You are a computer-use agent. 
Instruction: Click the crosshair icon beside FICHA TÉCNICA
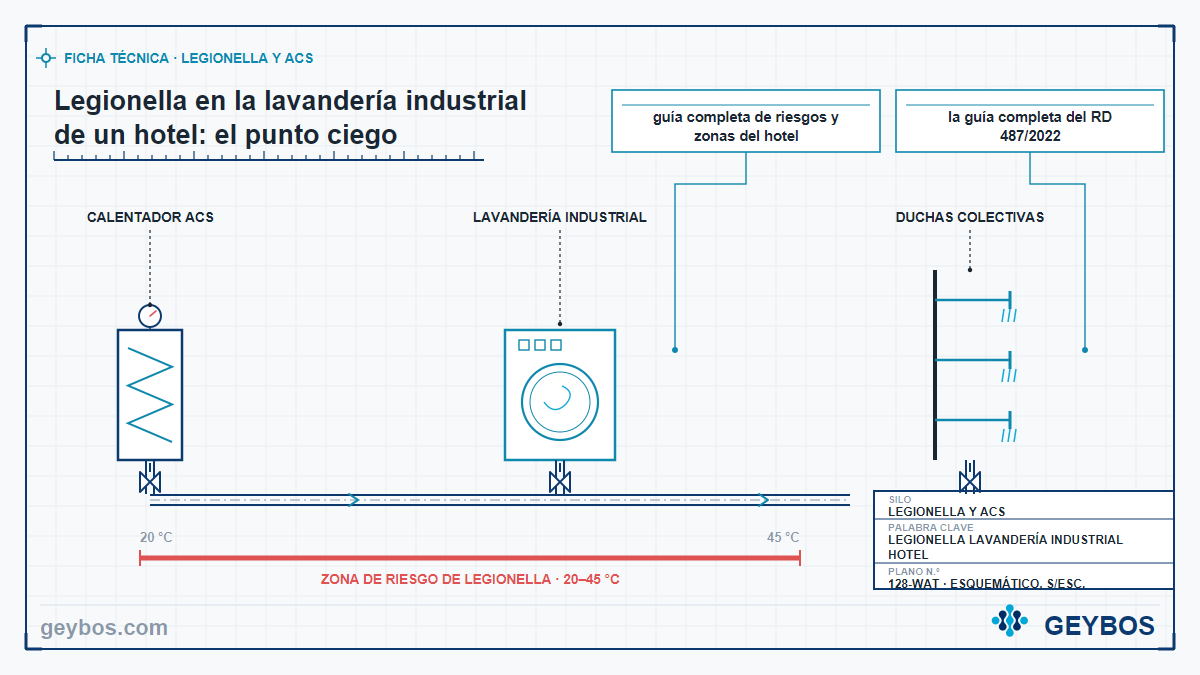coord(45,58)
